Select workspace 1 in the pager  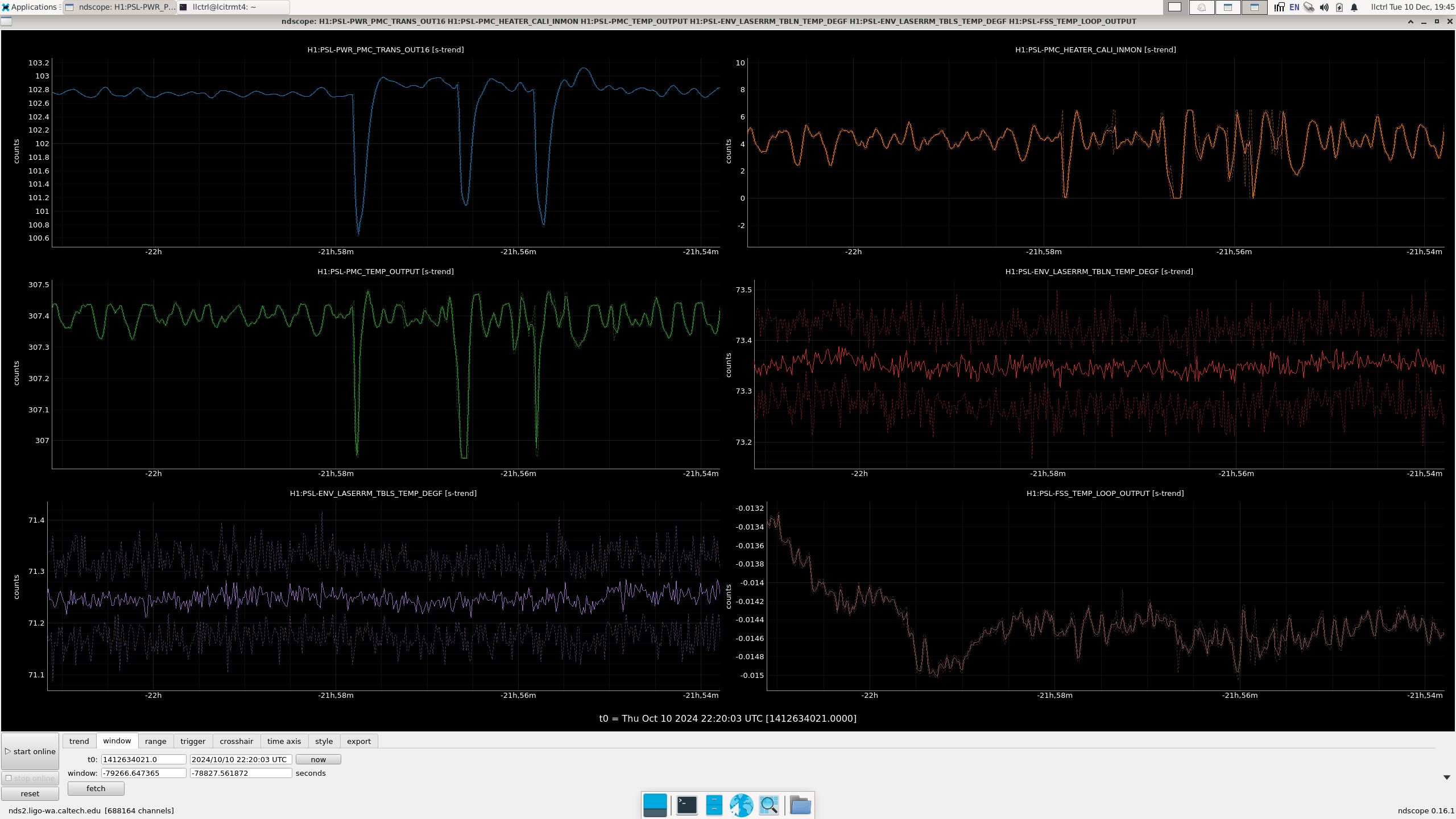click(x=1174, y=7)
